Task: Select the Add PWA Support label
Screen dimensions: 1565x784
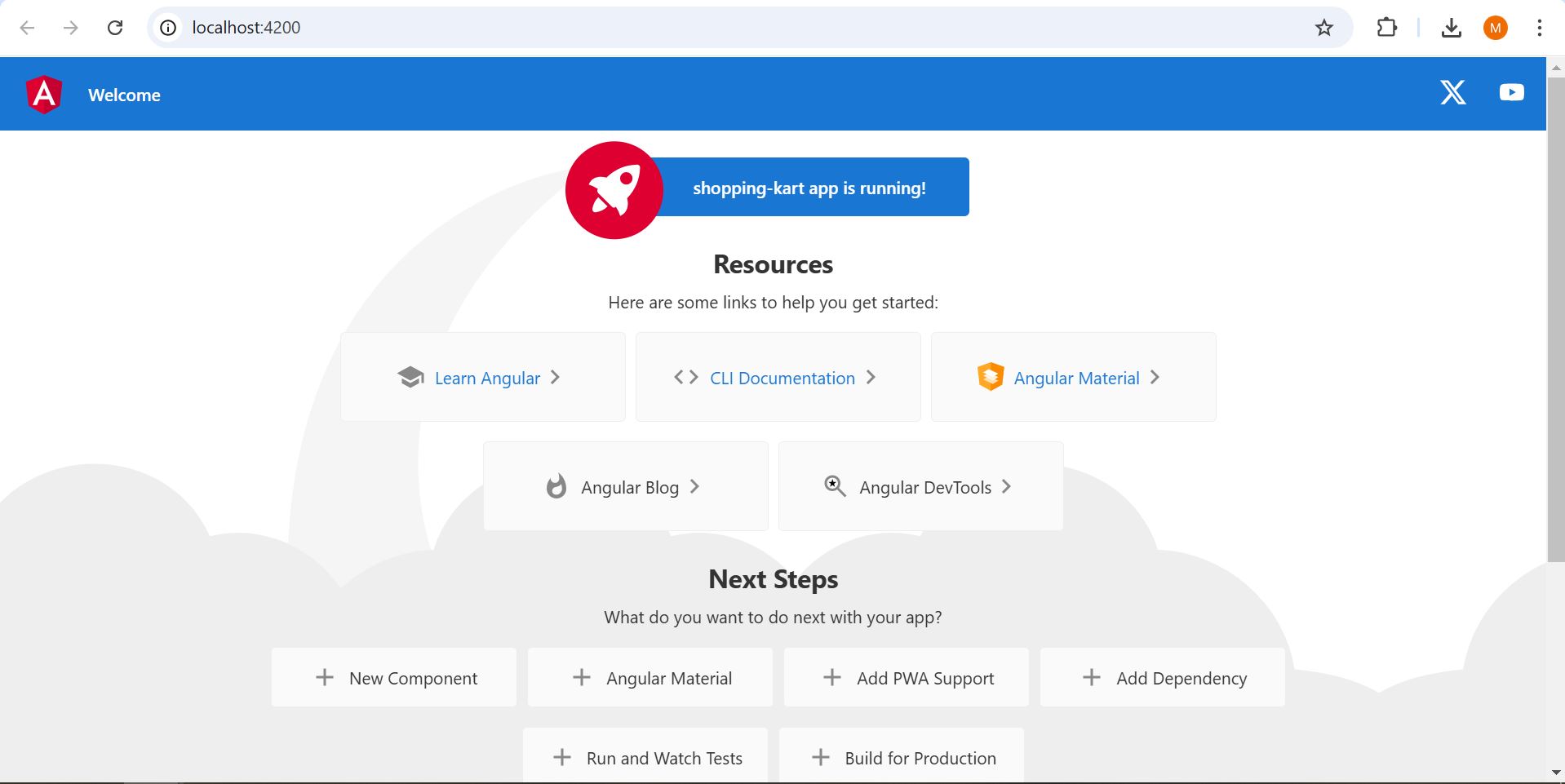Action: point(925,678)
